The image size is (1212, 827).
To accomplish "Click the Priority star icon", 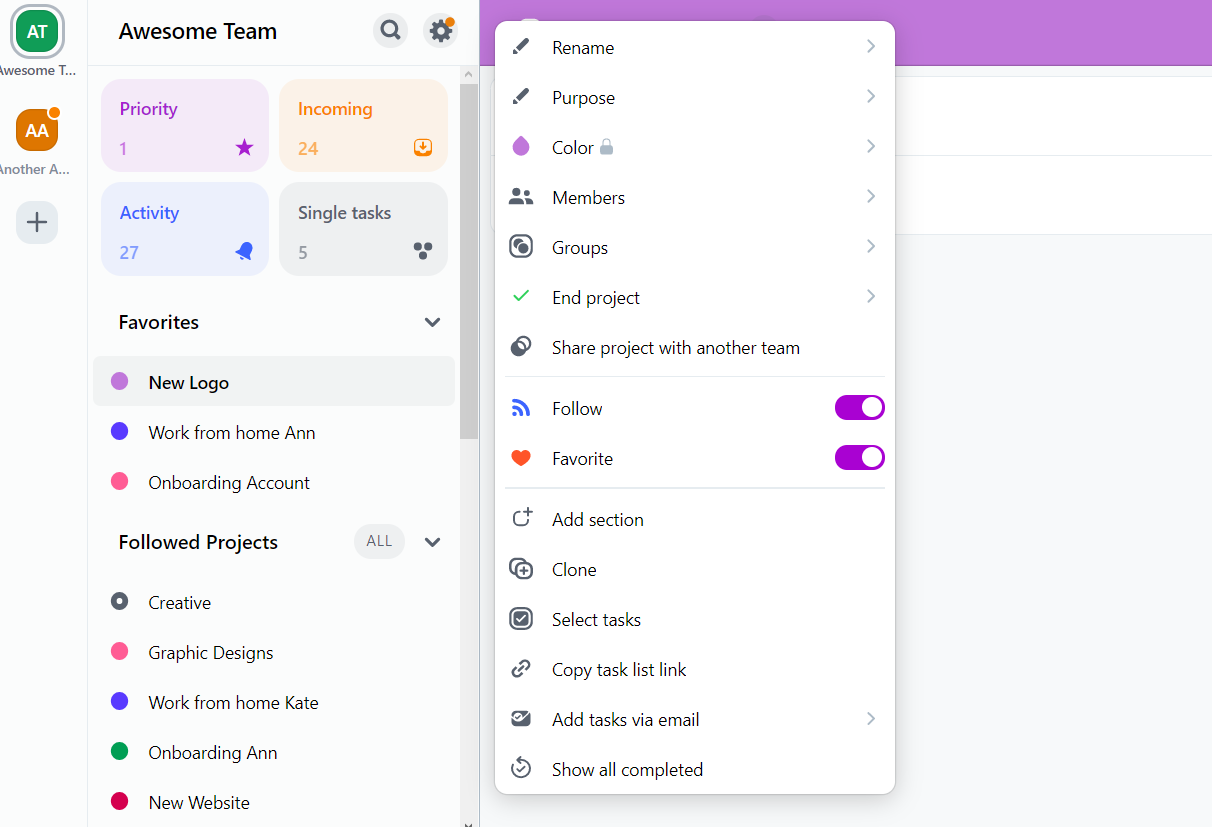I will click(244, 148).
